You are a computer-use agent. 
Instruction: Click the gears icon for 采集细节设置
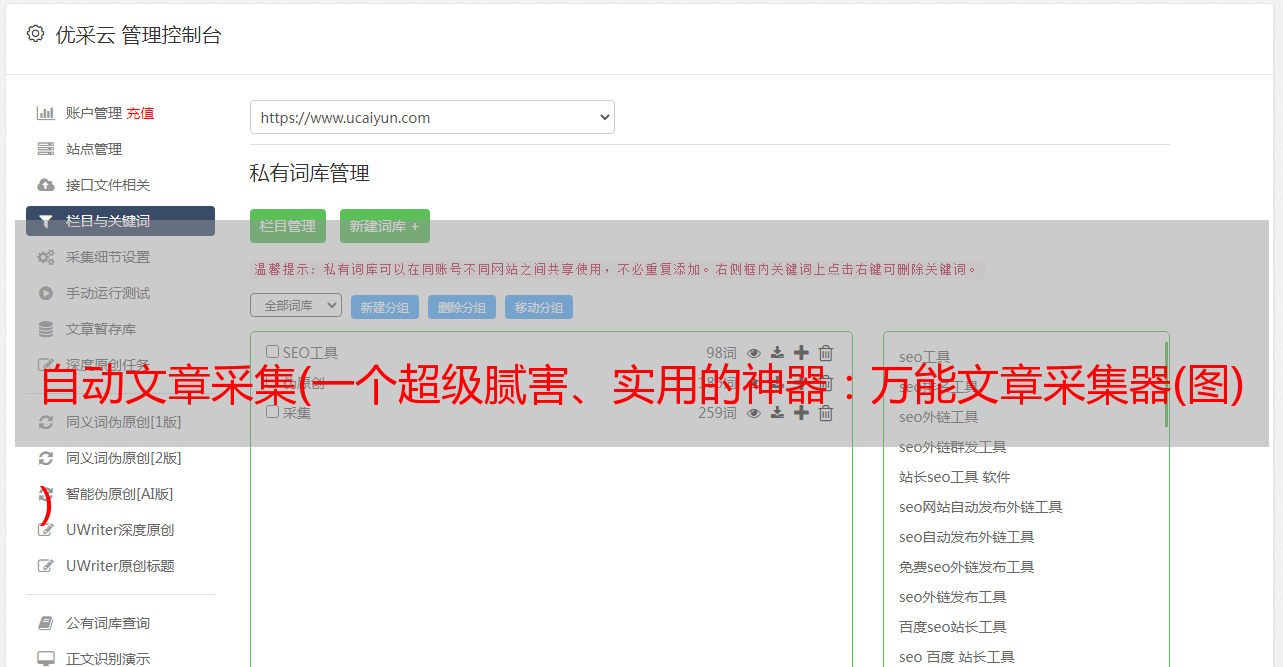click(x=45, y=257)
